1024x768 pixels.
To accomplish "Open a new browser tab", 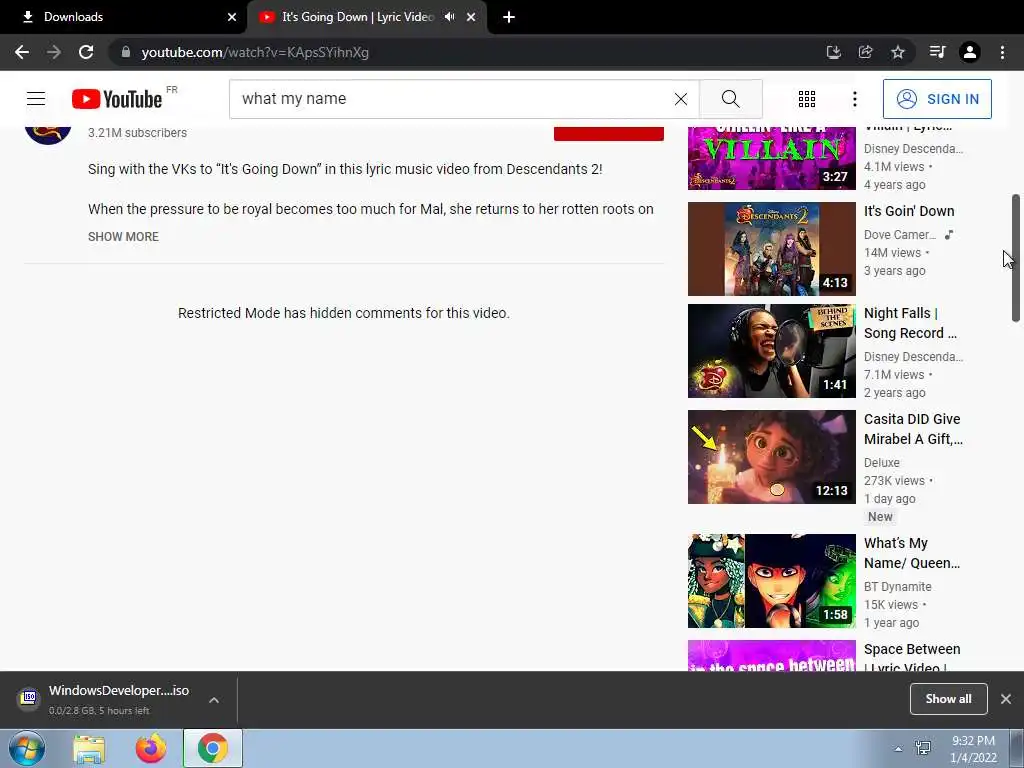I will click(x=509, y=17).
